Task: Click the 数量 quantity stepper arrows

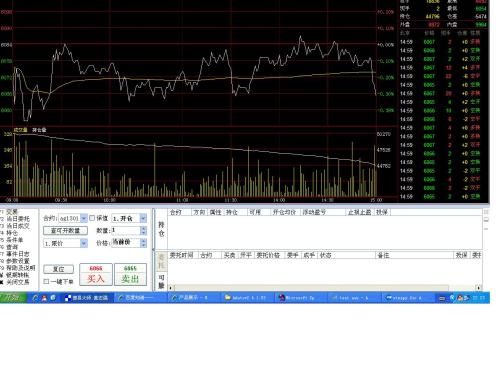Action: click(x=143, y=230)
